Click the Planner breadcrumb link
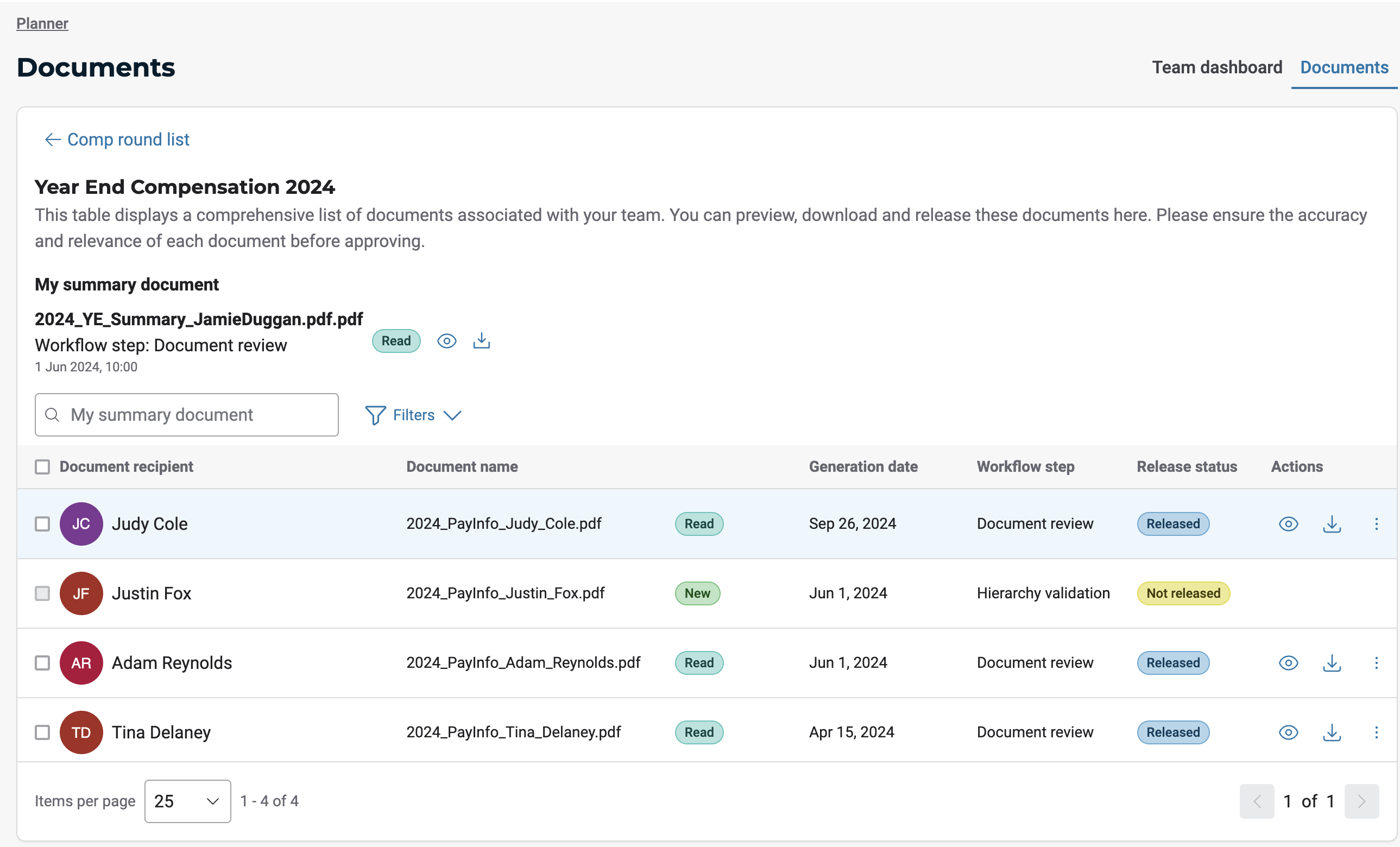This screenshot has height=847, width=1400. 42,23
